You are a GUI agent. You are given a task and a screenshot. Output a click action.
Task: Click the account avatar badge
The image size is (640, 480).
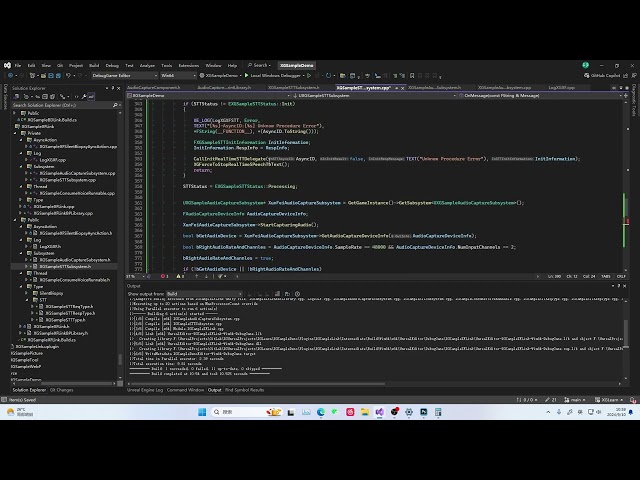click(585, 65)
